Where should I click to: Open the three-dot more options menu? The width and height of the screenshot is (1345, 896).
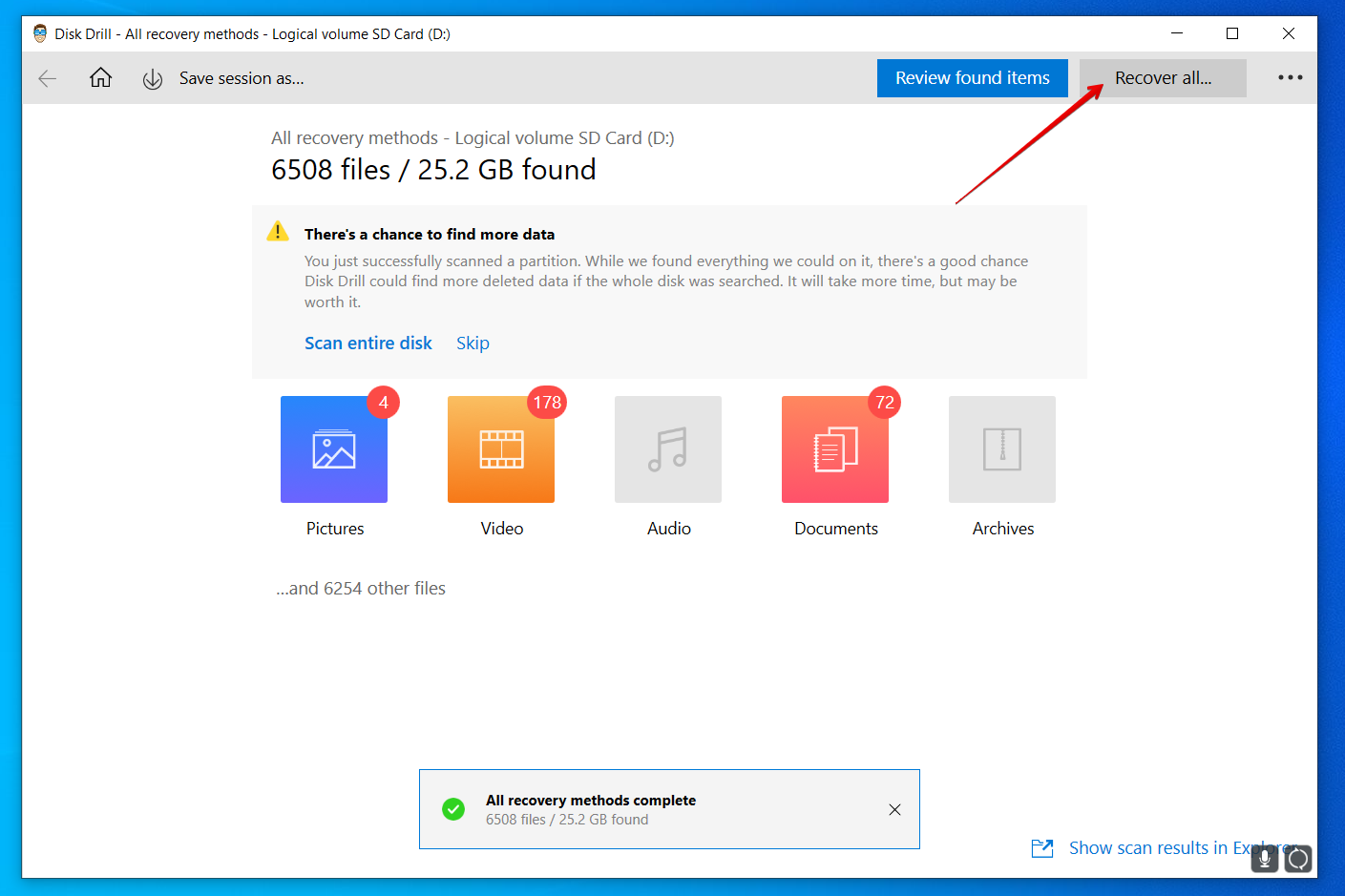(1290, 77)
